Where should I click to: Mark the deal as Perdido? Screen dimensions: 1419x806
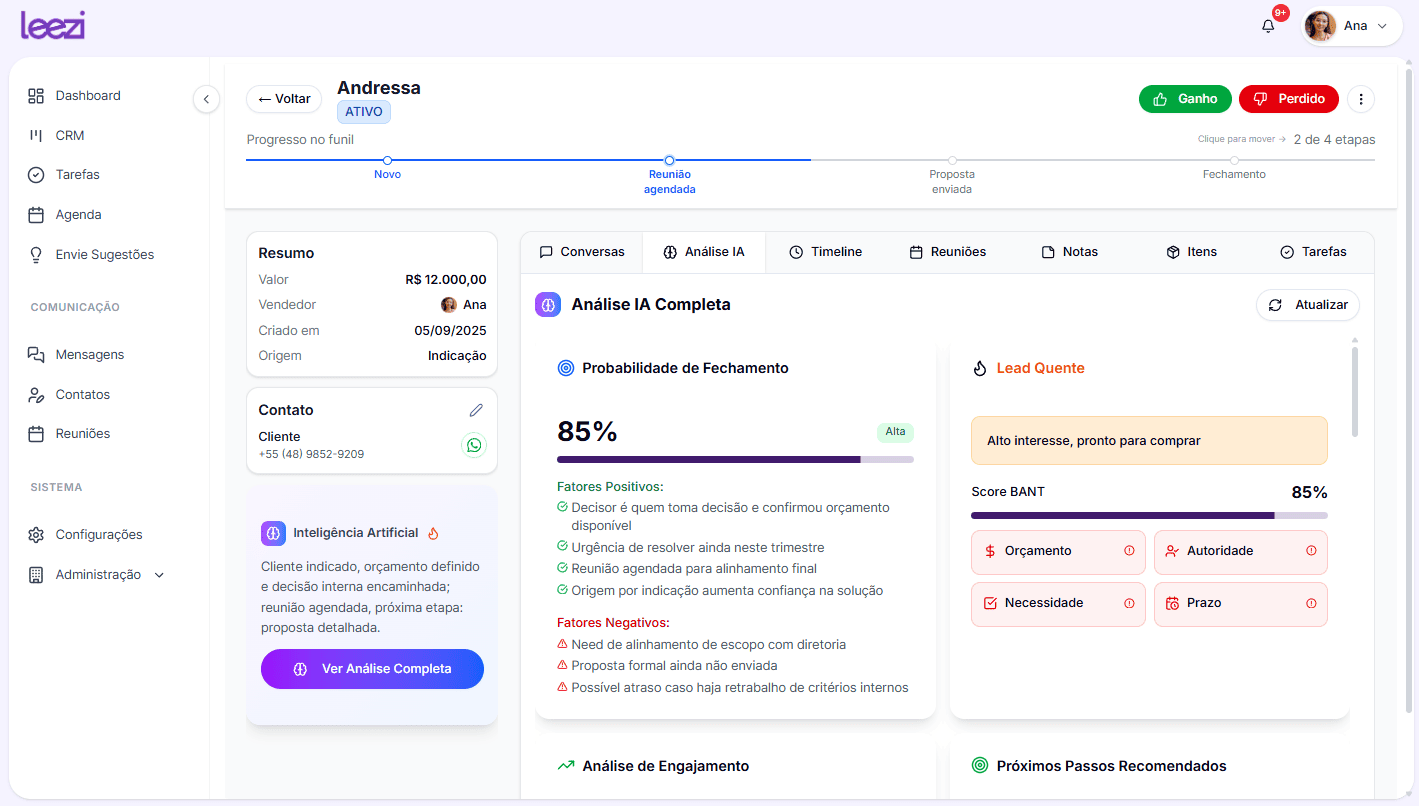coord(1288,99)
